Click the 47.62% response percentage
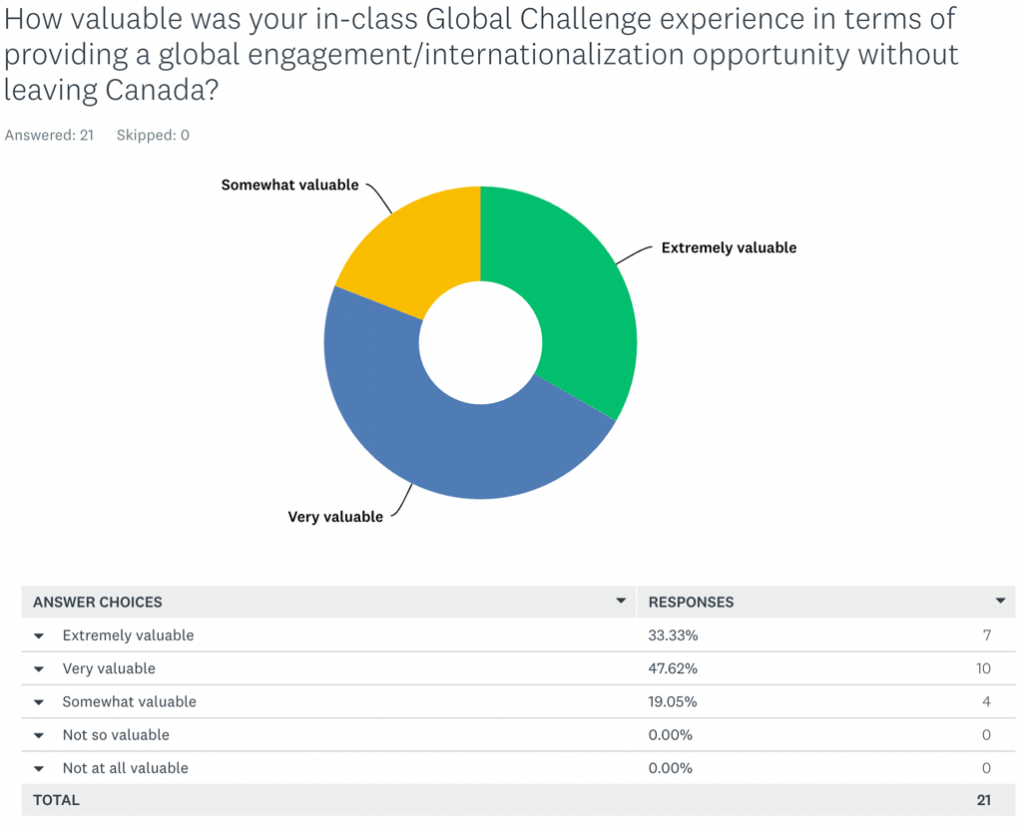The image size is (1024, 829). click(x=673, y=669)
